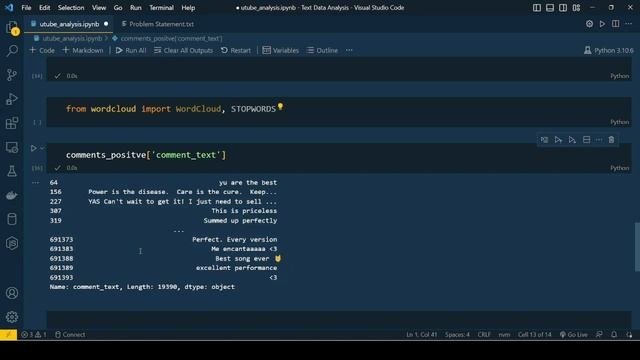Change cell language Python label of comments_positve cell

(x=620, y=168)
